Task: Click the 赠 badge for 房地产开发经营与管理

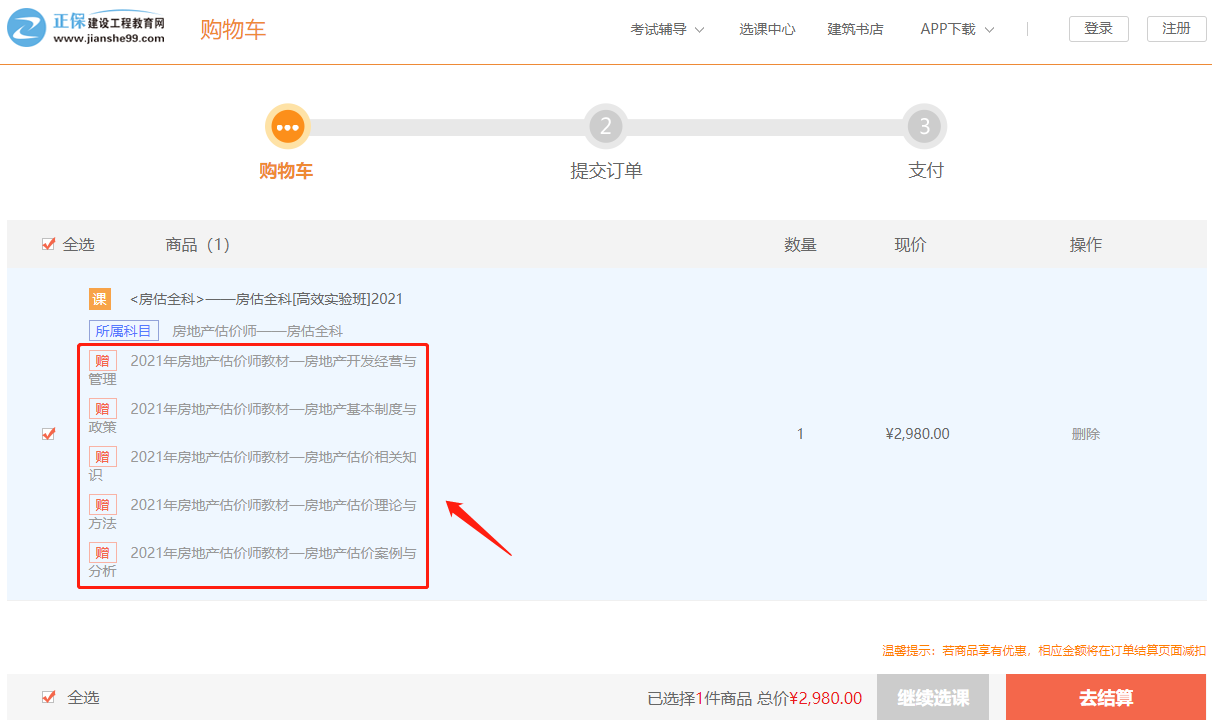Action: (x=102, y=361)
